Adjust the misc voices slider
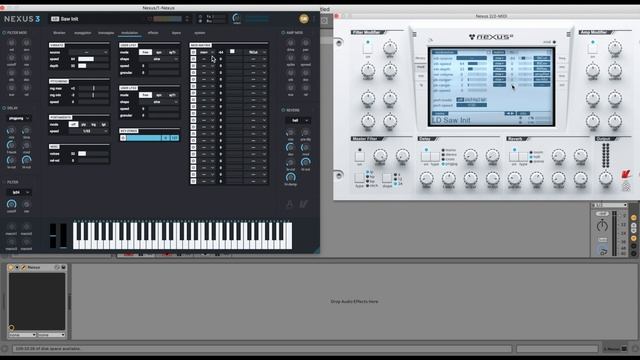The height and width of the screenshot is (360, 640). (x=93, y=153)
